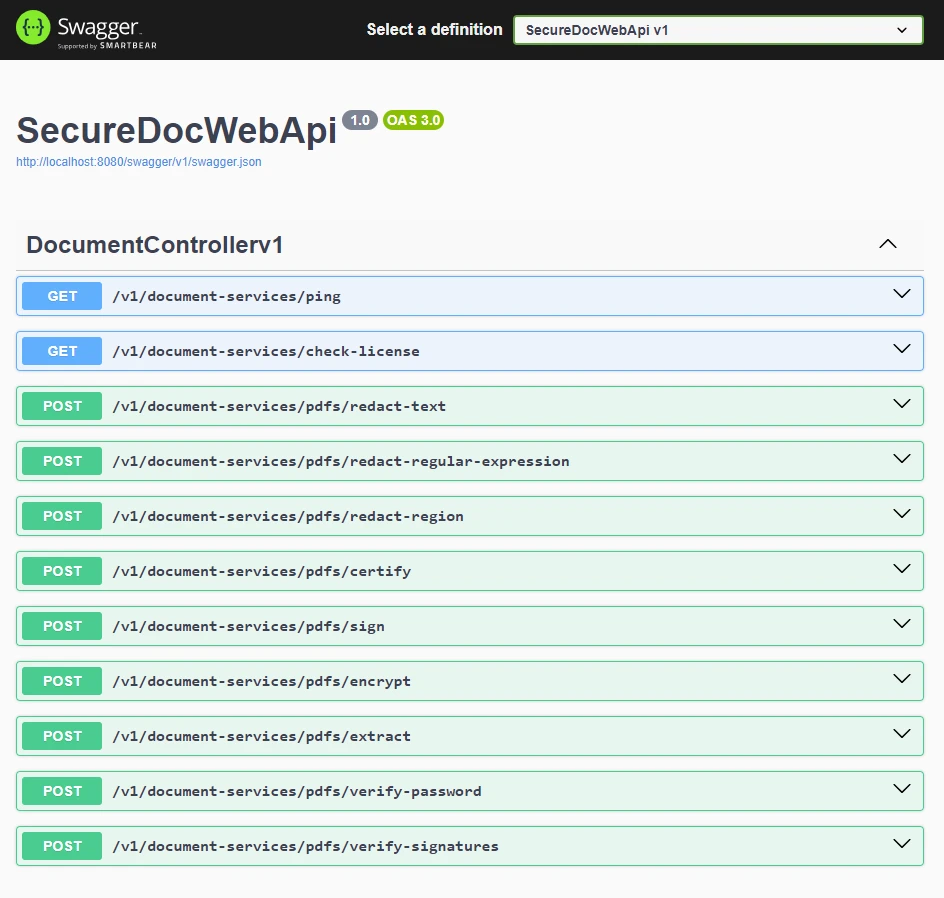The height and width of the screenshot is (898, 944).
Task: Click the Swagger logo icon
Action: tap(33, 29)
